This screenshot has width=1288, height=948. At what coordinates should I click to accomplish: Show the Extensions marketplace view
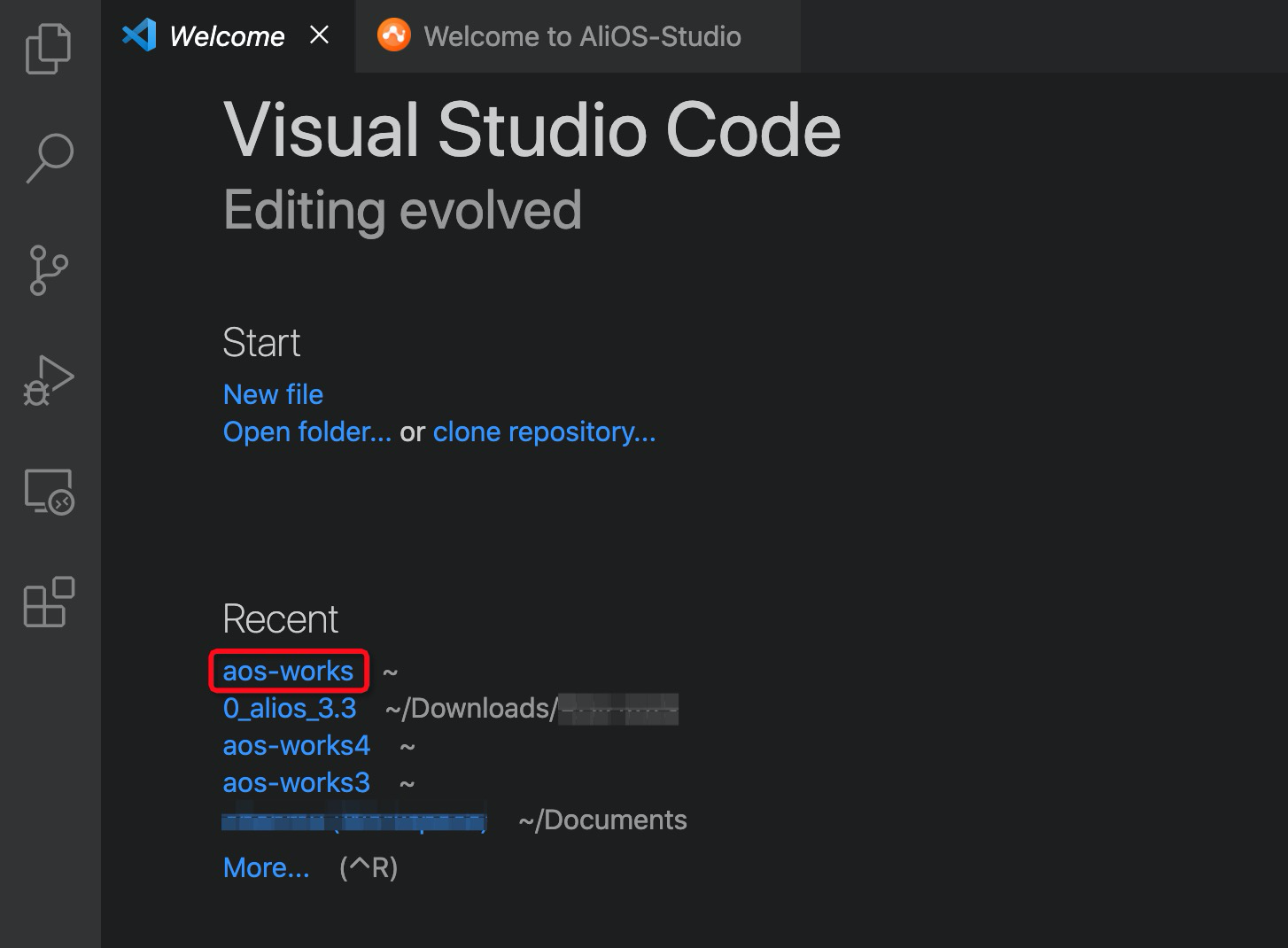[49, 602]
